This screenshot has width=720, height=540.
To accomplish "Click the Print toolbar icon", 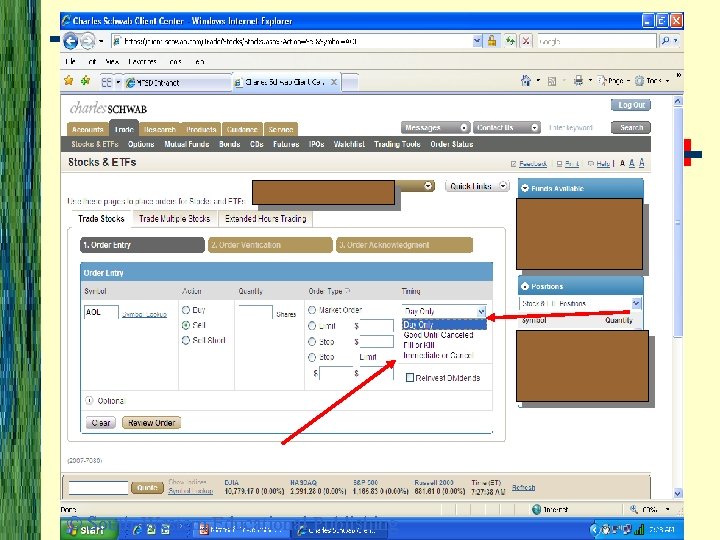I will tap(578, 81).
